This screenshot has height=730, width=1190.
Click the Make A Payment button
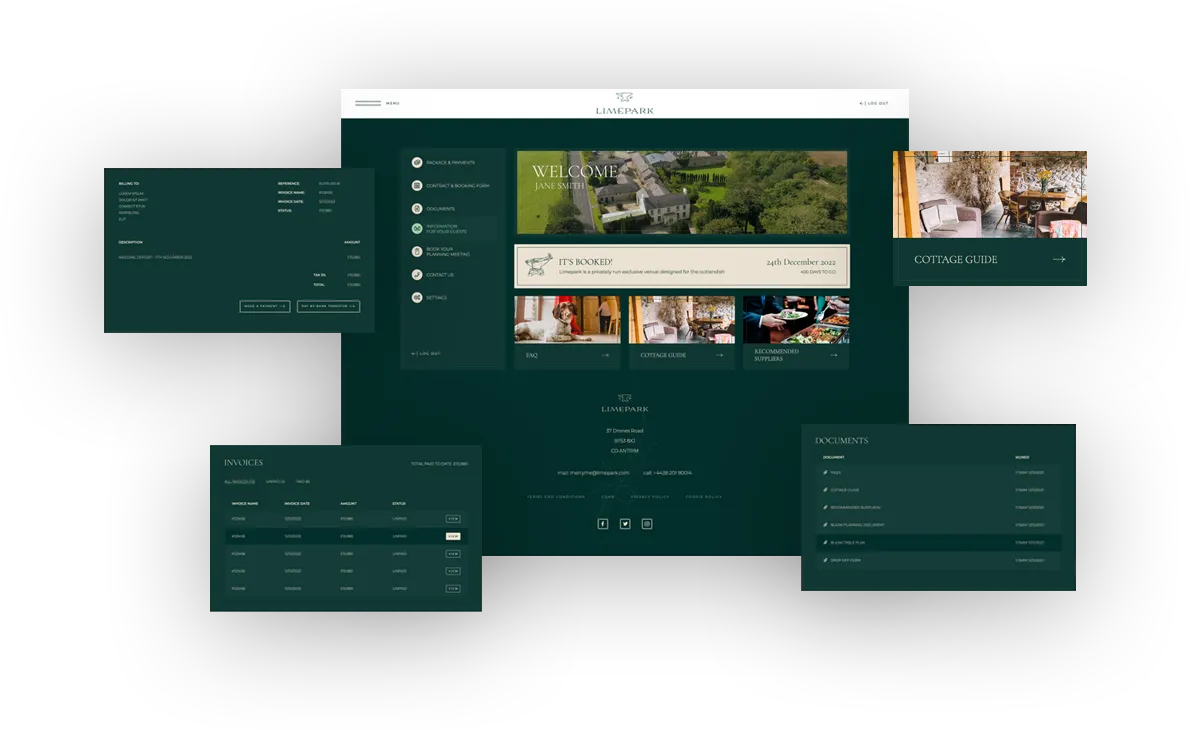pos(264,306)
